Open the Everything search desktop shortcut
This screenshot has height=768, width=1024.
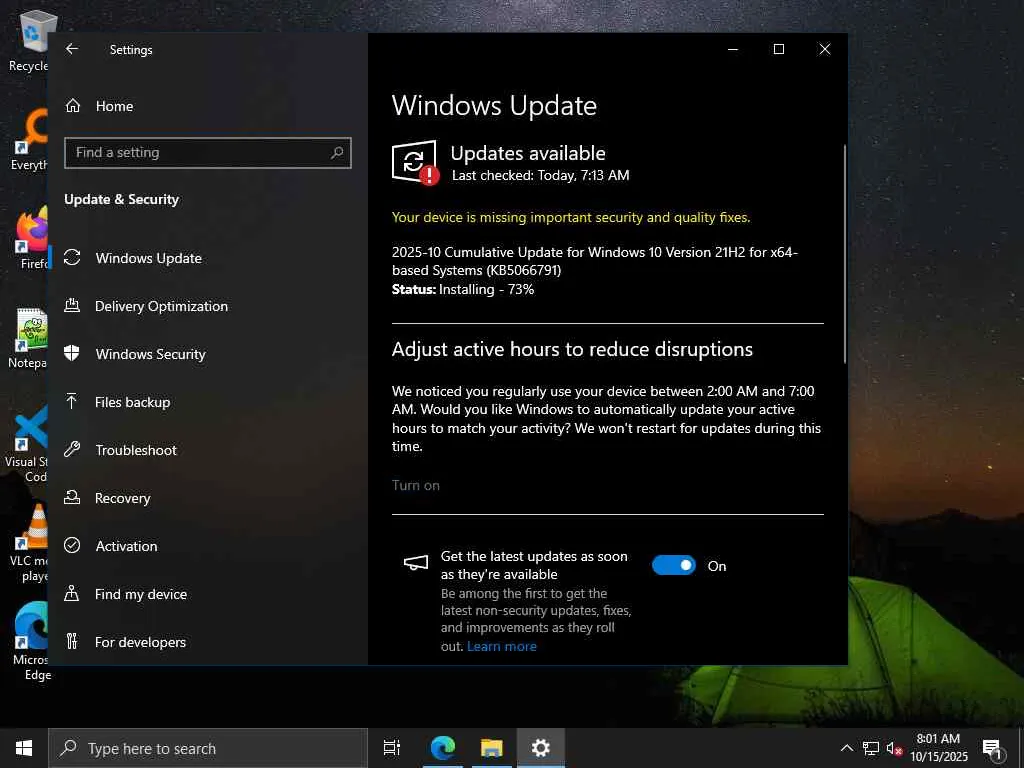pyautogui.click(x=29, y=139)
